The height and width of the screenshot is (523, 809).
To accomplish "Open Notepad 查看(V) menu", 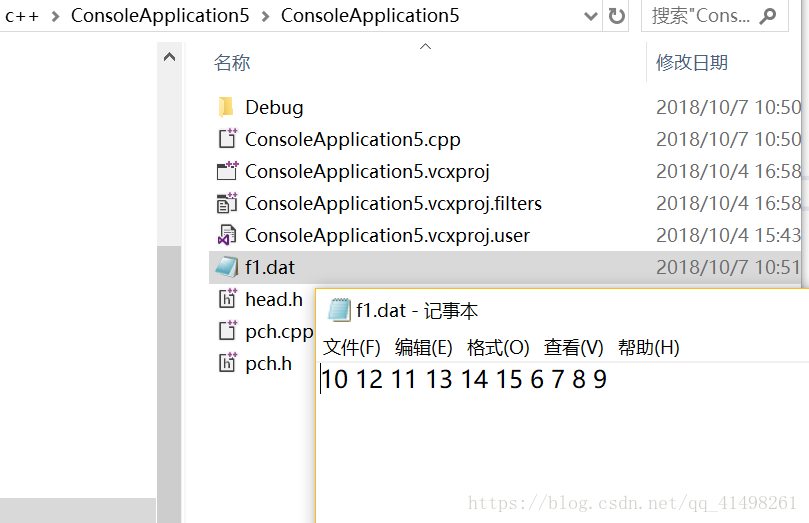I will pyautogui.click(x=573, y=348).
